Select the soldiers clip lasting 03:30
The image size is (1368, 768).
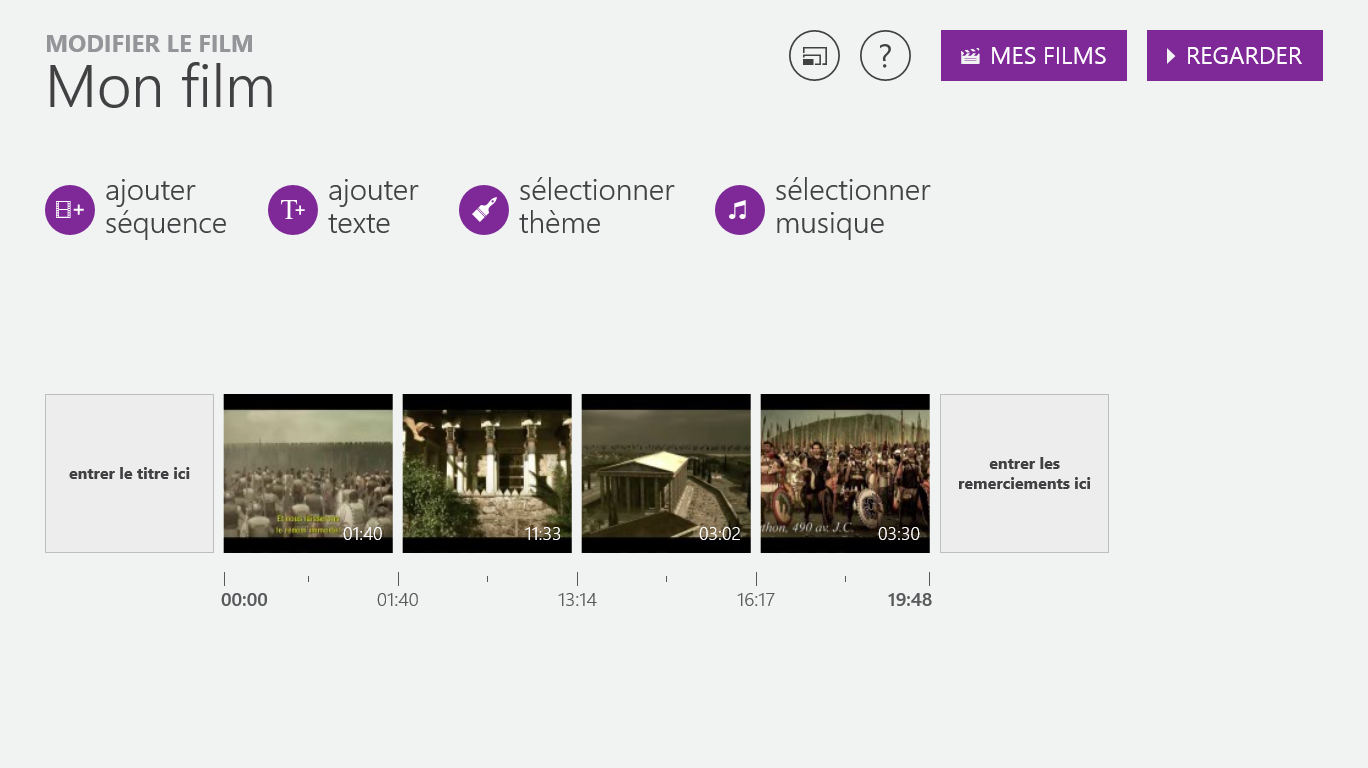pyautogui.click(x=845, y=474)
